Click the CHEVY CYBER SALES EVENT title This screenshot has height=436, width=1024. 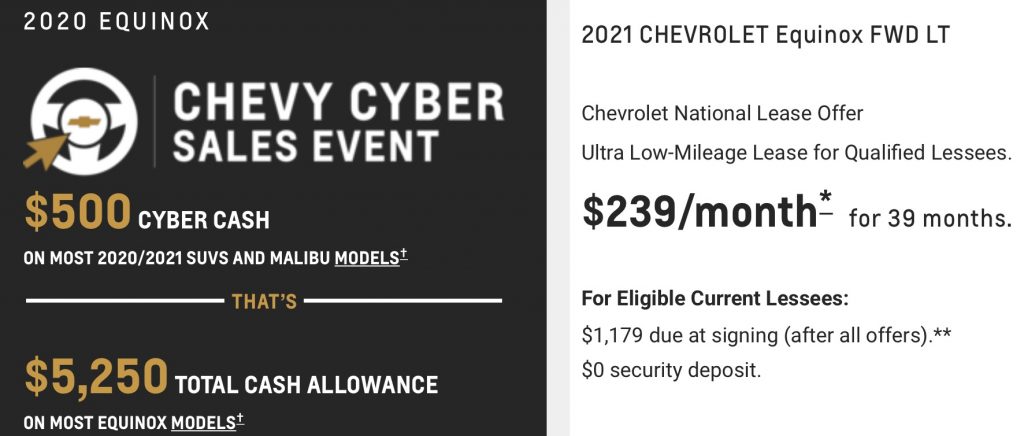(338, 122)
